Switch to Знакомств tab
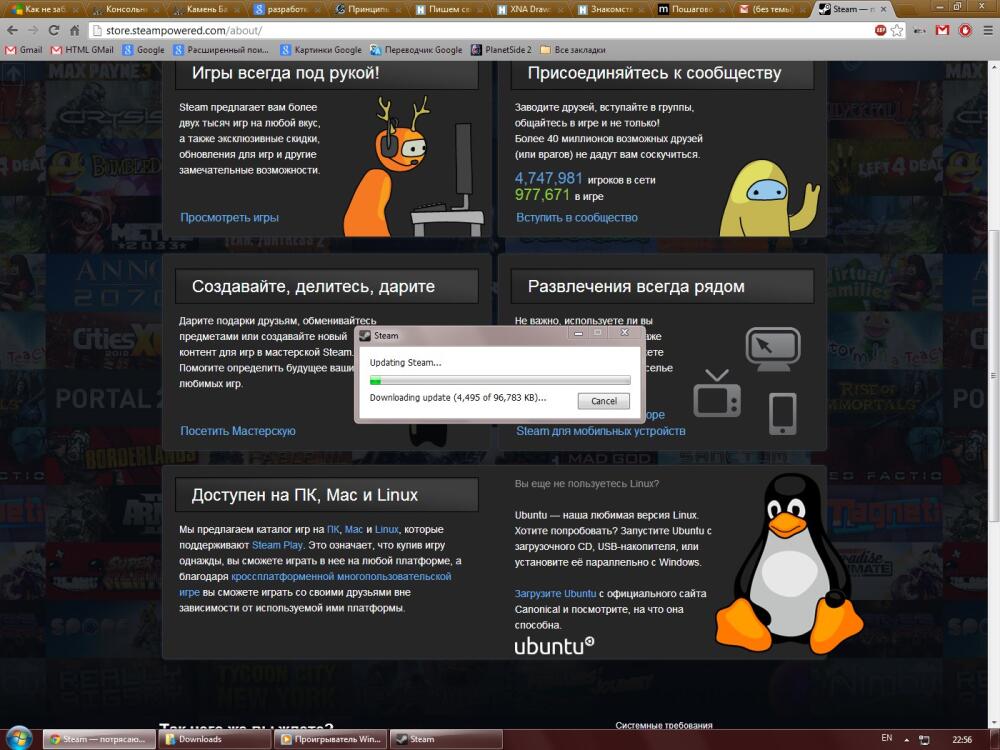The height and width of the screenshot is (750, 1000). (x=612, y=9)
